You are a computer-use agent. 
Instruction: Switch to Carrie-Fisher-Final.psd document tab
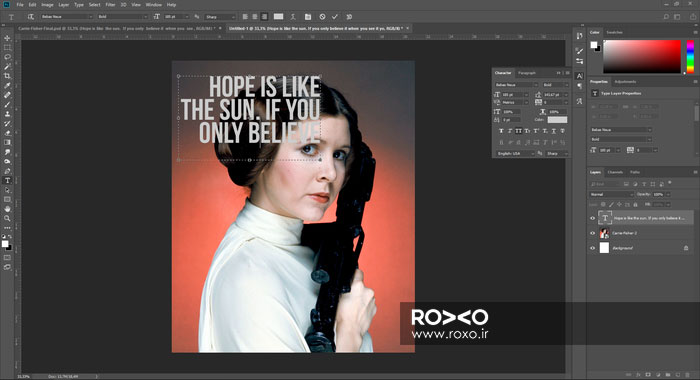(117, 28)
